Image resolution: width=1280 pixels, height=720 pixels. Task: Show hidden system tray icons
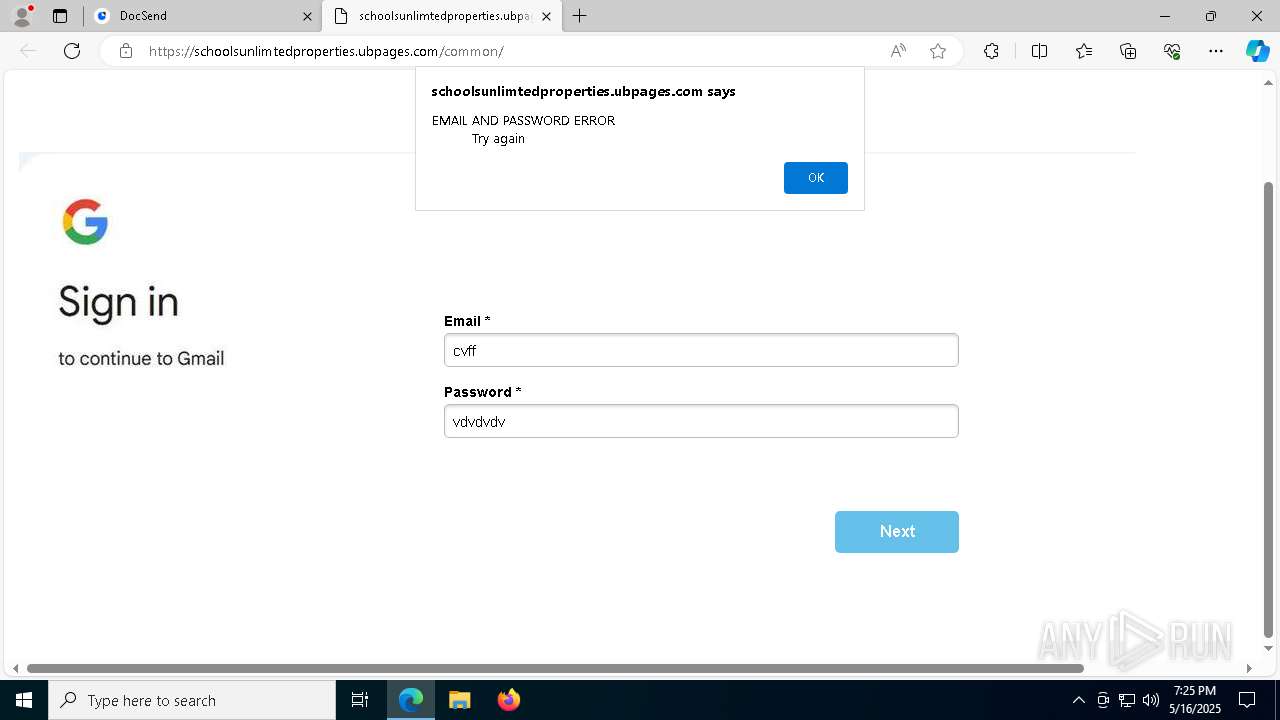click(x=1078, y=700)
